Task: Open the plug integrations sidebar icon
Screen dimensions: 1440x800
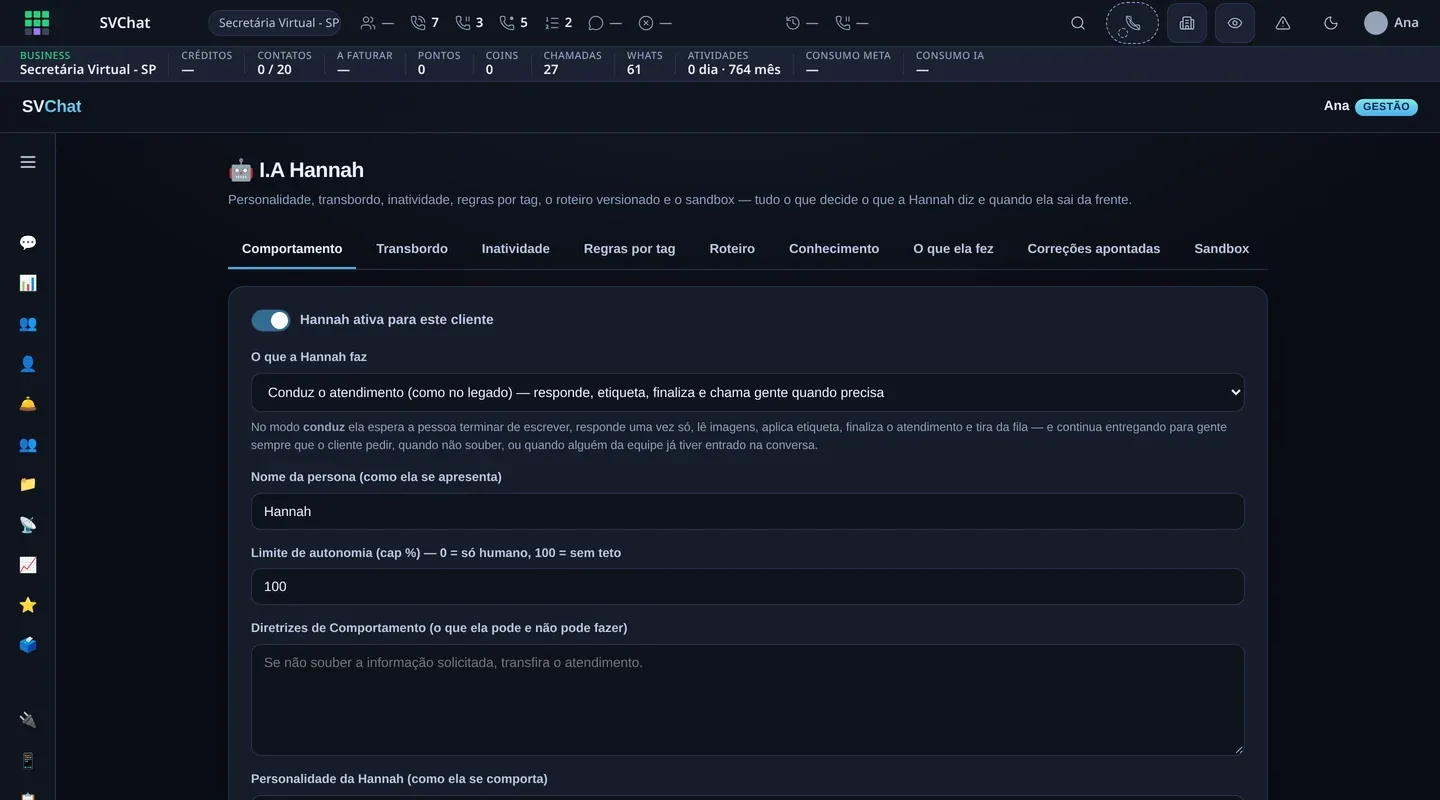Action: pyautogui.click(x=28, y=720)
